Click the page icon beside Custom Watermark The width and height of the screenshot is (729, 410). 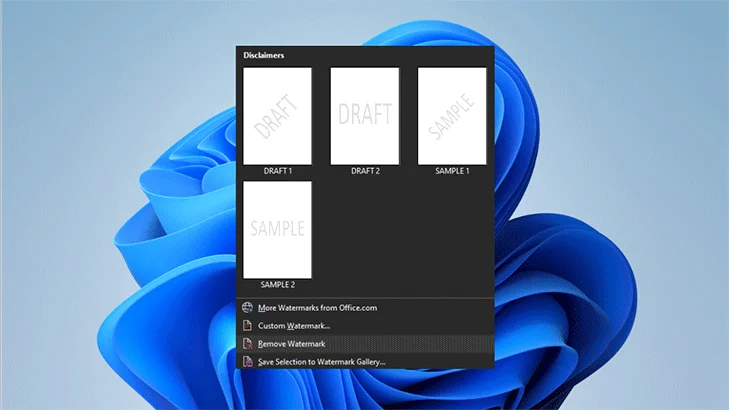247,325
